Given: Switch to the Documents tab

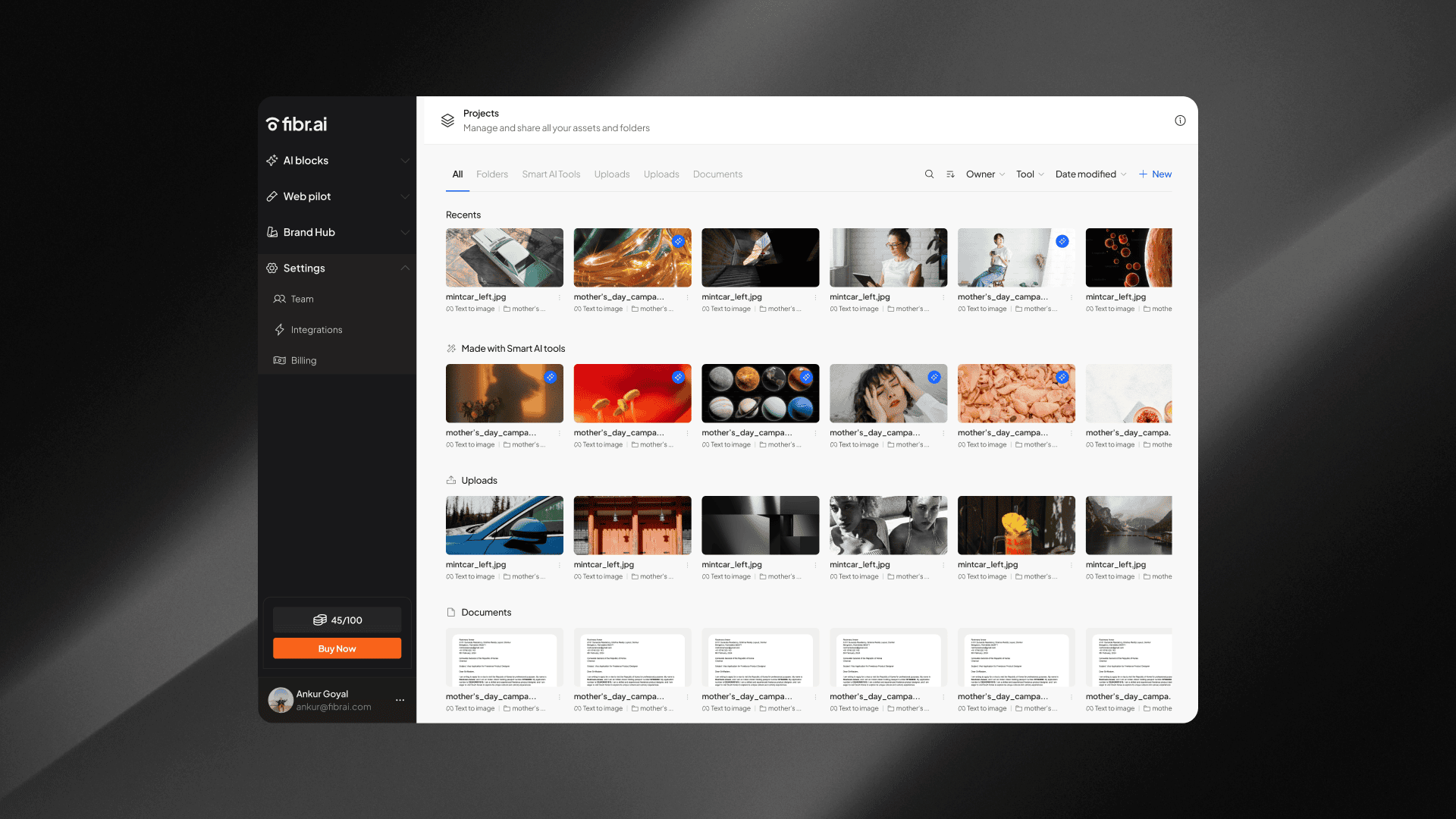Looking at the screenshot, I should point(717,174).
